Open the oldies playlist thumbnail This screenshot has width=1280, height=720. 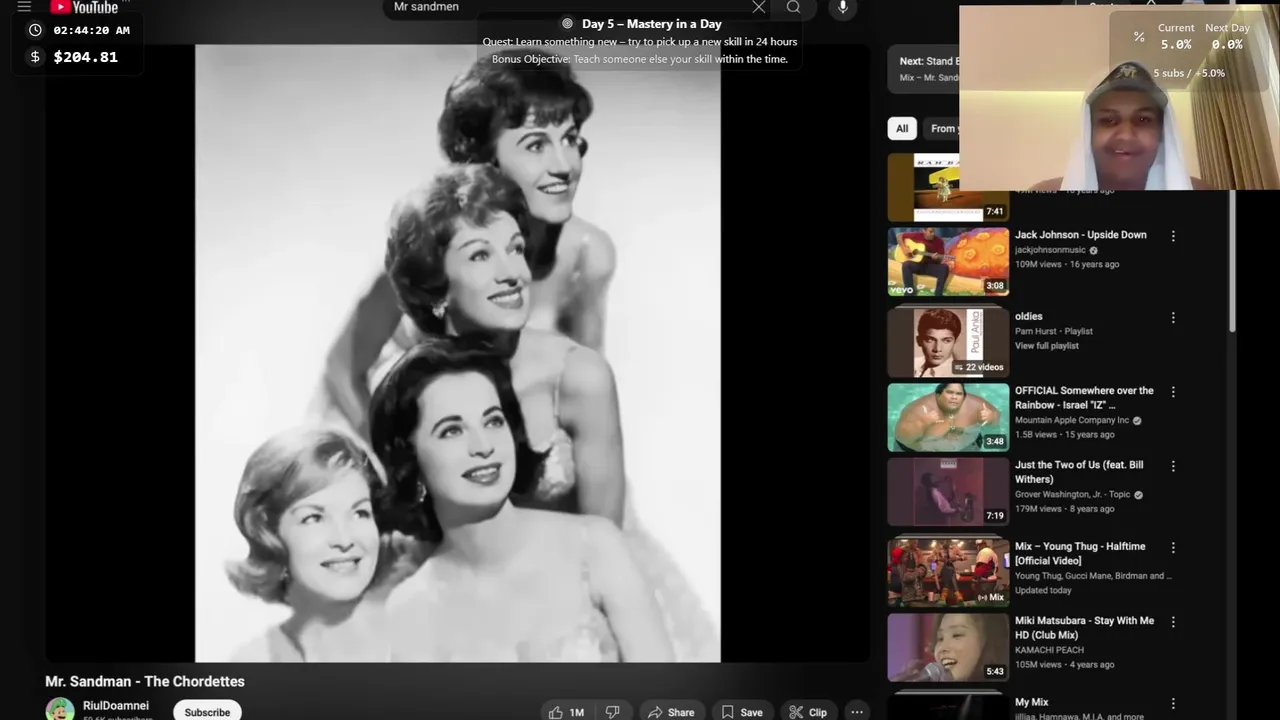click(x=948, y=342)
